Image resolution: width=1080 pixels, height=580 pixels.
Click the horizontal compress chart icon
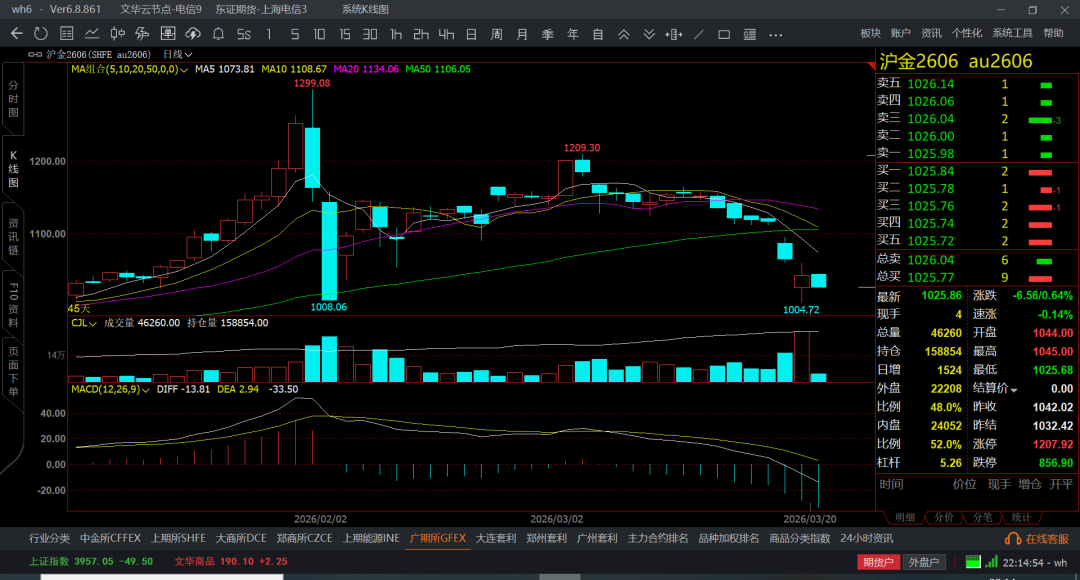(x=674, y=34)
